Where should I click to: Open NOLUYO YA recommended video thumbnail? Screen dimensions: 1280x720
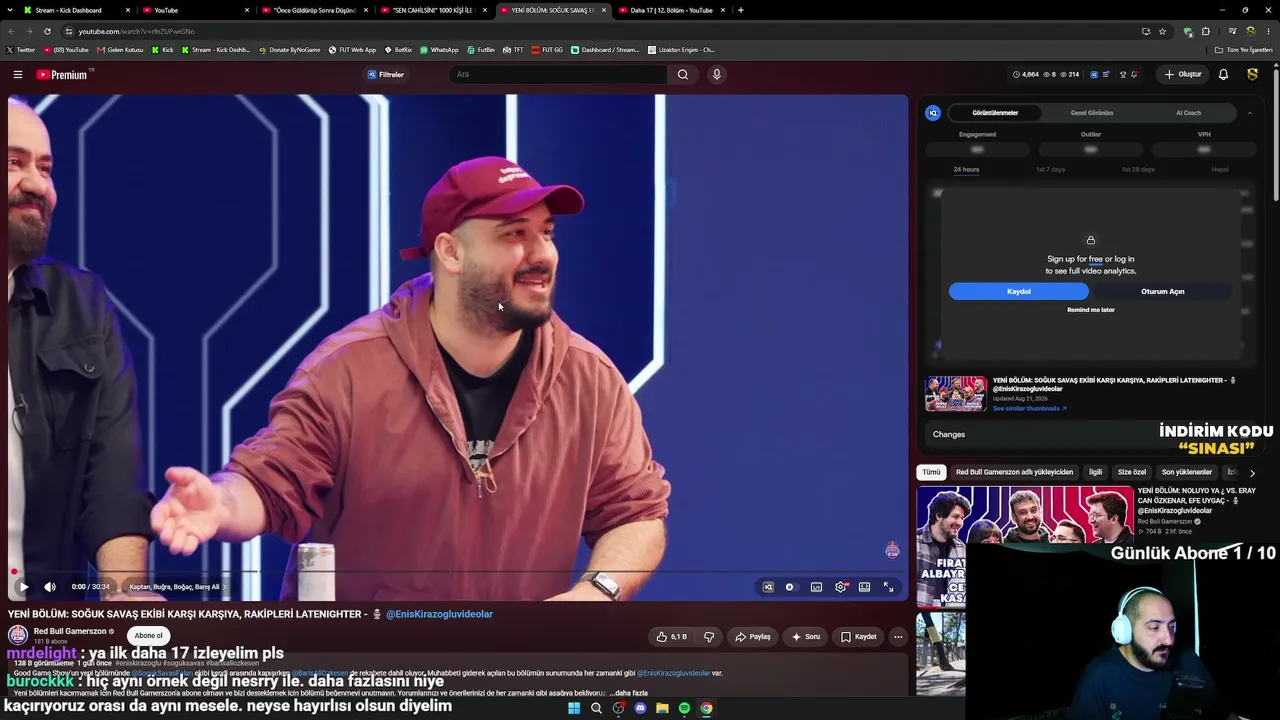click(1025, 546)
